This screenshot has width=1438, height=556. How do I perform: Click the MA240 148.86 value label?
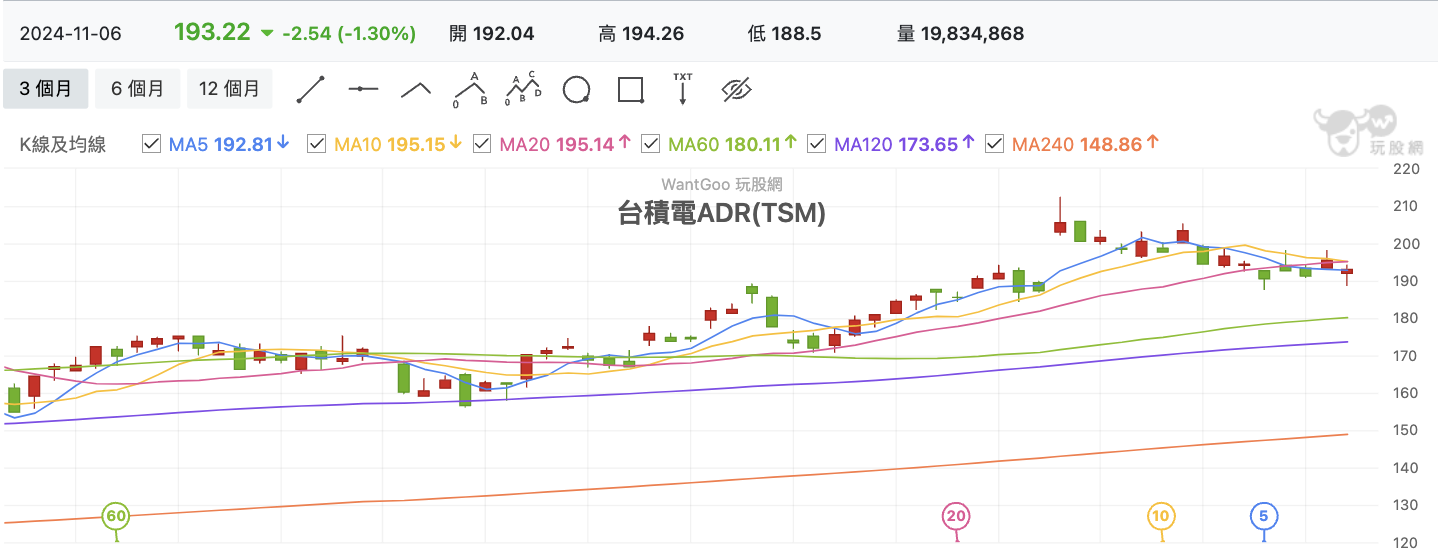[x=1085, y=144]
